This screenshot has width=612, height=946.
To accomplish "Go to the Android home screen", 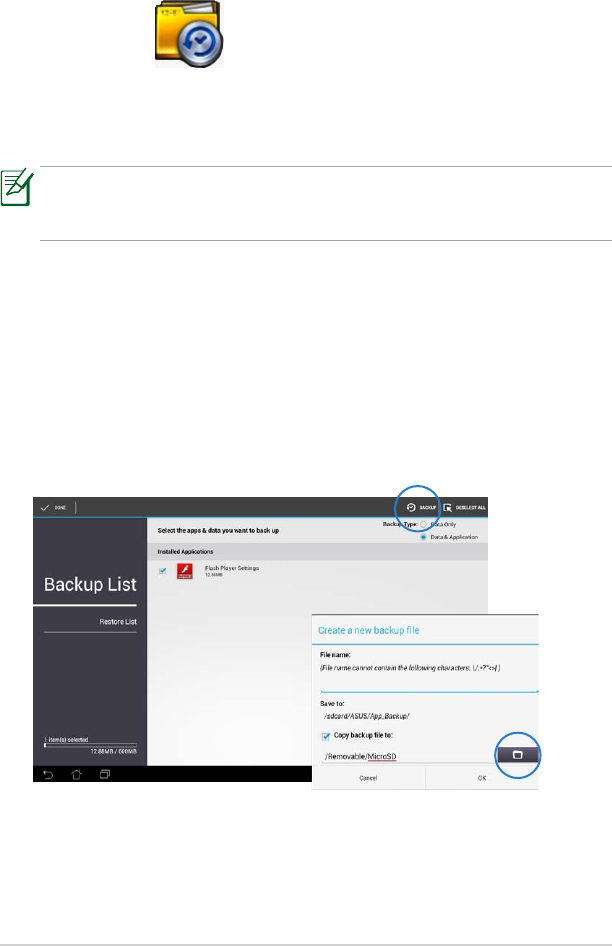I will [x=77, y=774].
